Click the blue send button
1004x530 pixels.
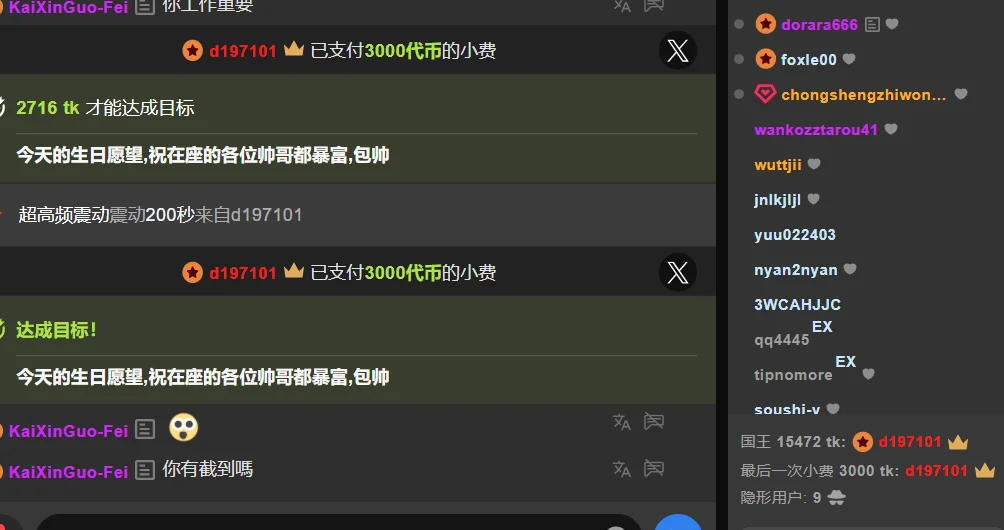[x=677, y=522]
